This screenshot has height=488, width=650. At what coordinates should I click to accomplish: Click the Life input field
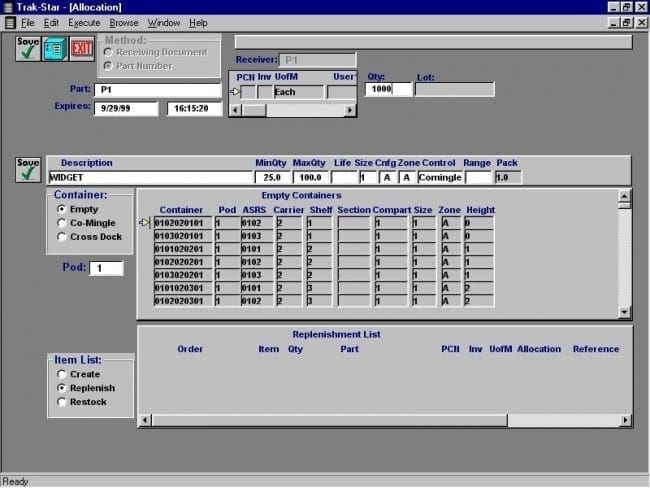(x=344, y=177)
